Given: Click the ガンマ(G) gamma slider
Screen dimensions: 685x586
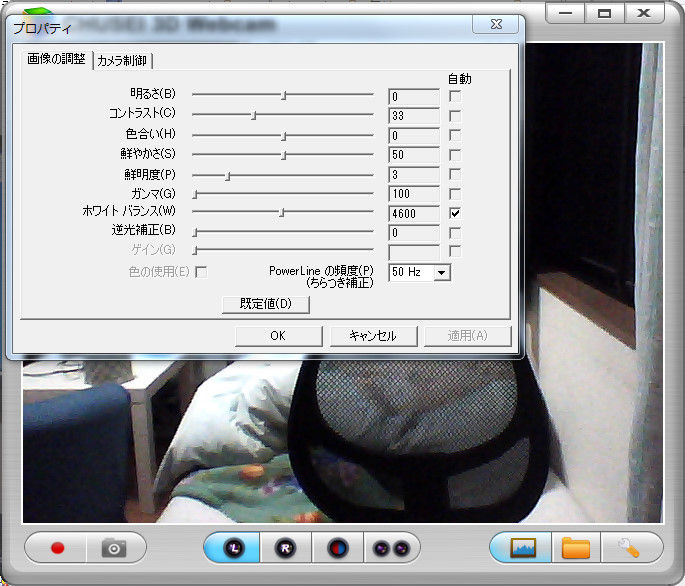Looking at the screenshot, I should click(283, 194).
